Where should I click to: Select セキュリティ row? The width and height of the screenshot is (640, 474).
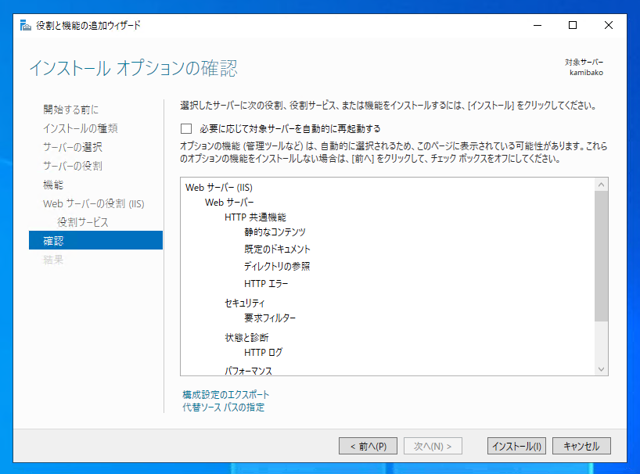point(244,303)
